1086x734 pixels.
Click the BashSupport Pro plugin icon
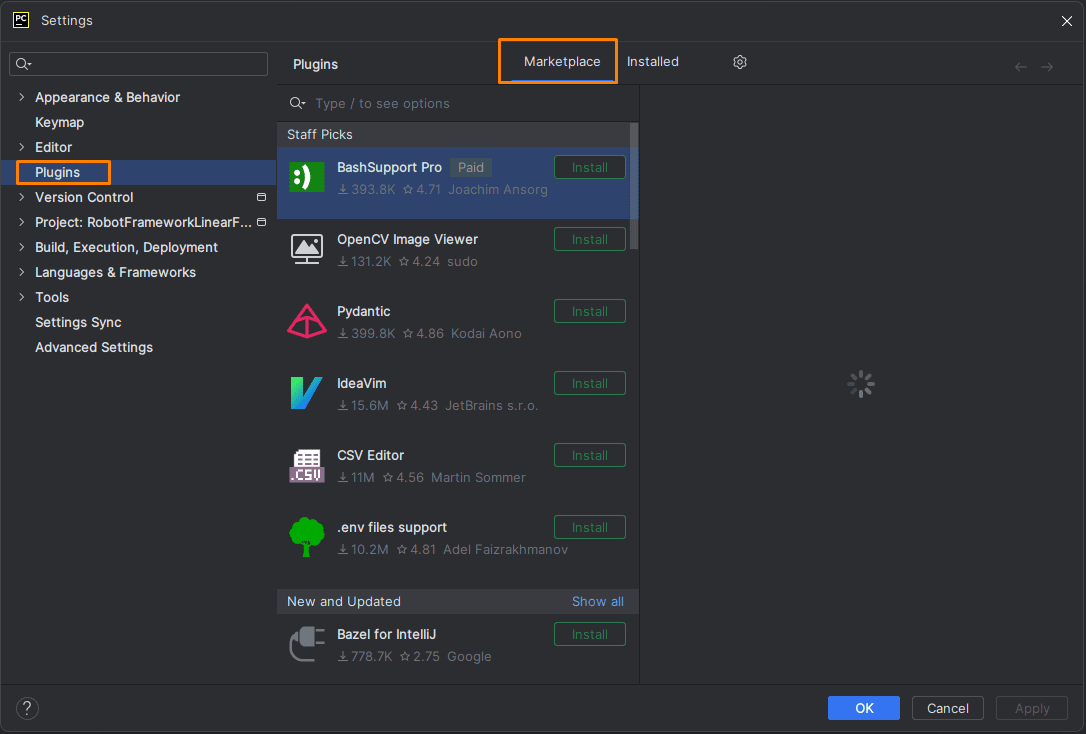pos(307,177)
